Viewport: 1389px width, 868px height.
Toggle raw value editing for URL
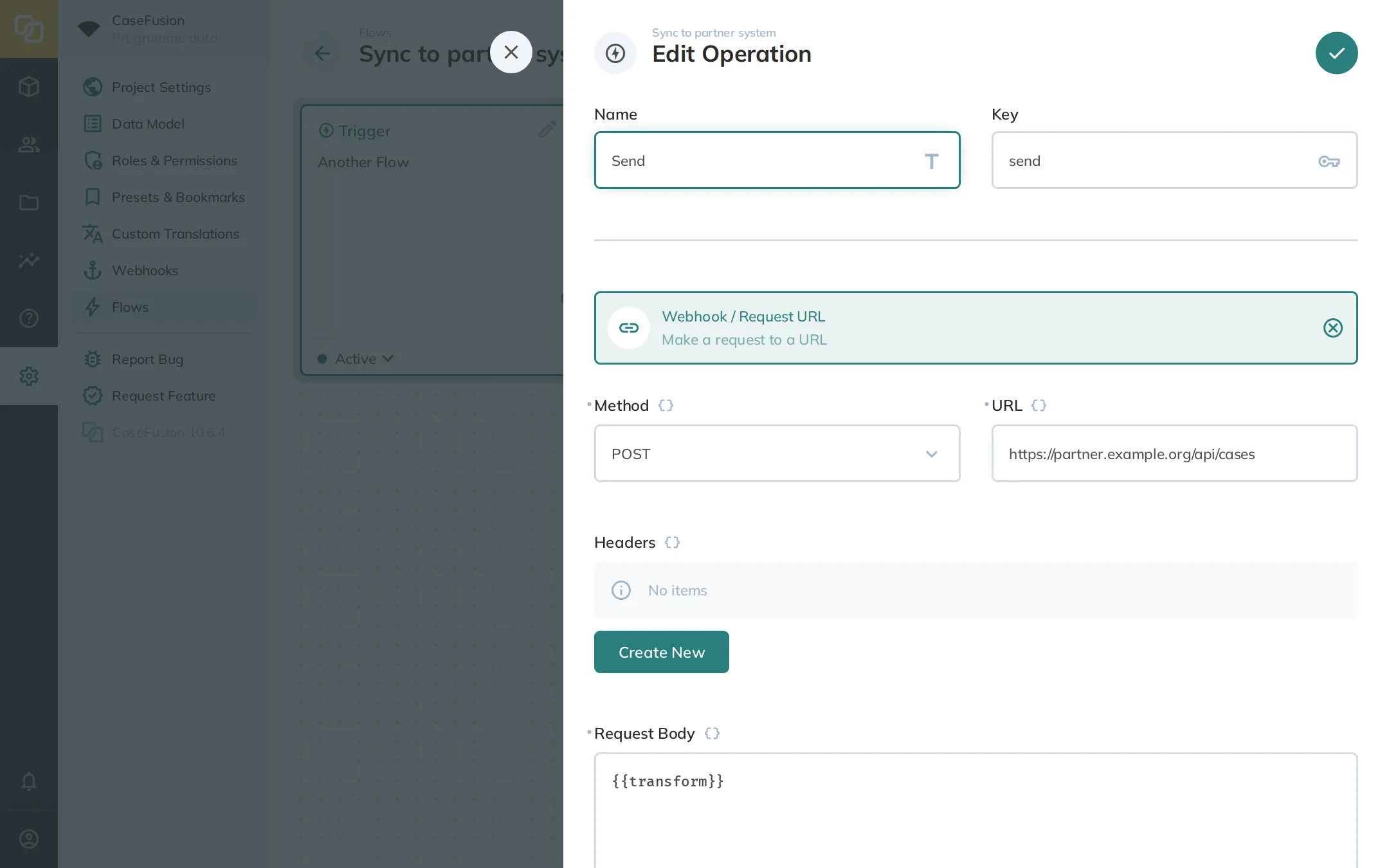1039,405
